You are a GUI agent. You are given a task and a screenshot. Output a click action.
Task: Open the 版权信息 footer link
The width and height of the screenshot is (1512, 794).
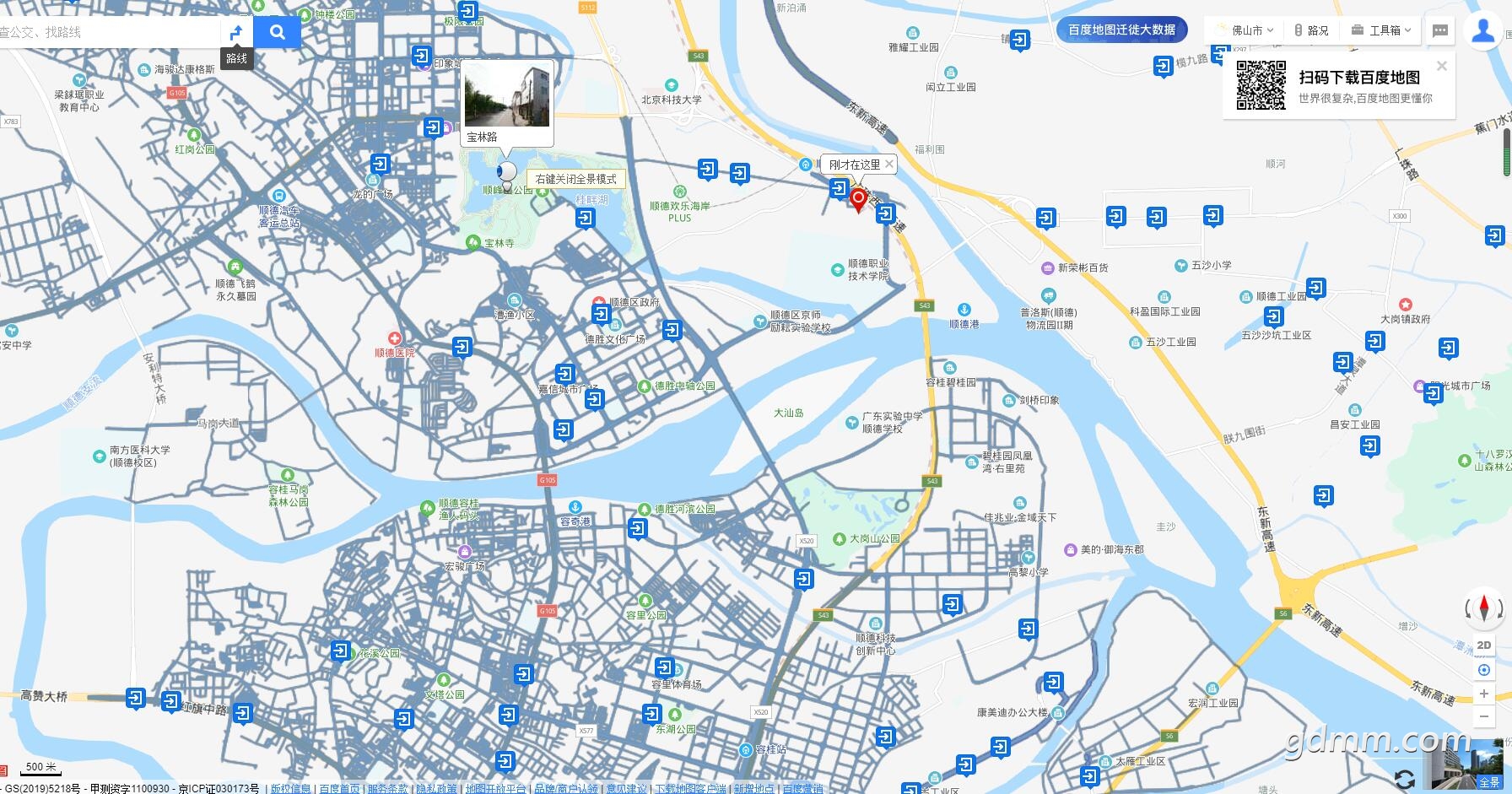point(290,789)
